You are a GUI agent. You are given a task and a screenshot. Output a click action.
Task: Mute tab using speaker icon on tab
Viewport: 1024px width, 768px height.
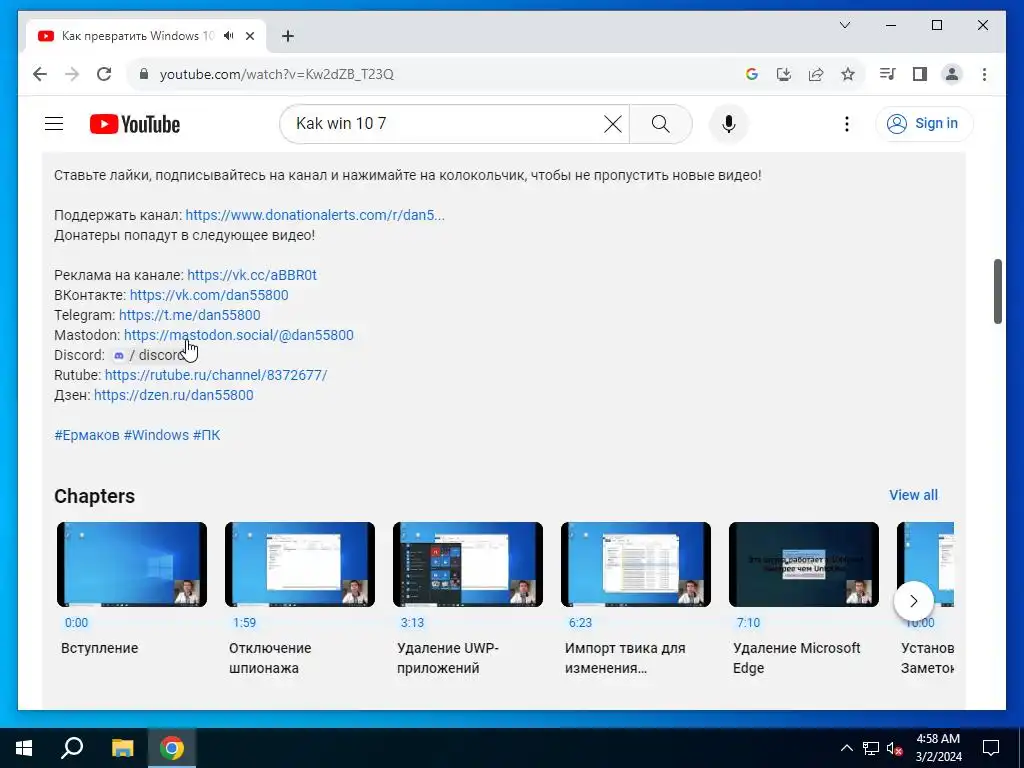(228, 36)
